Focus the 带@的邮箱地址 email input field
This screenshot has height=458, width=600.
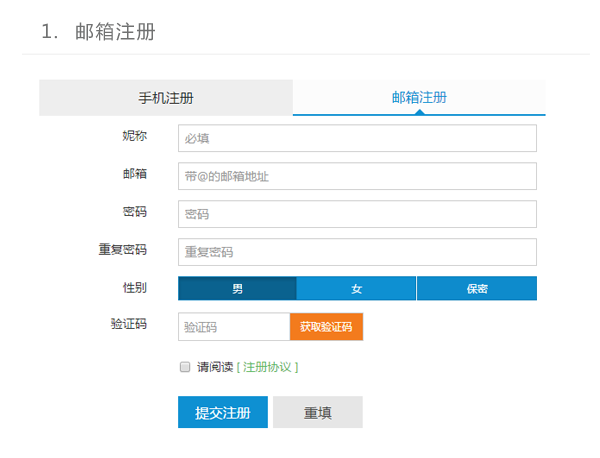click(357, 176)
